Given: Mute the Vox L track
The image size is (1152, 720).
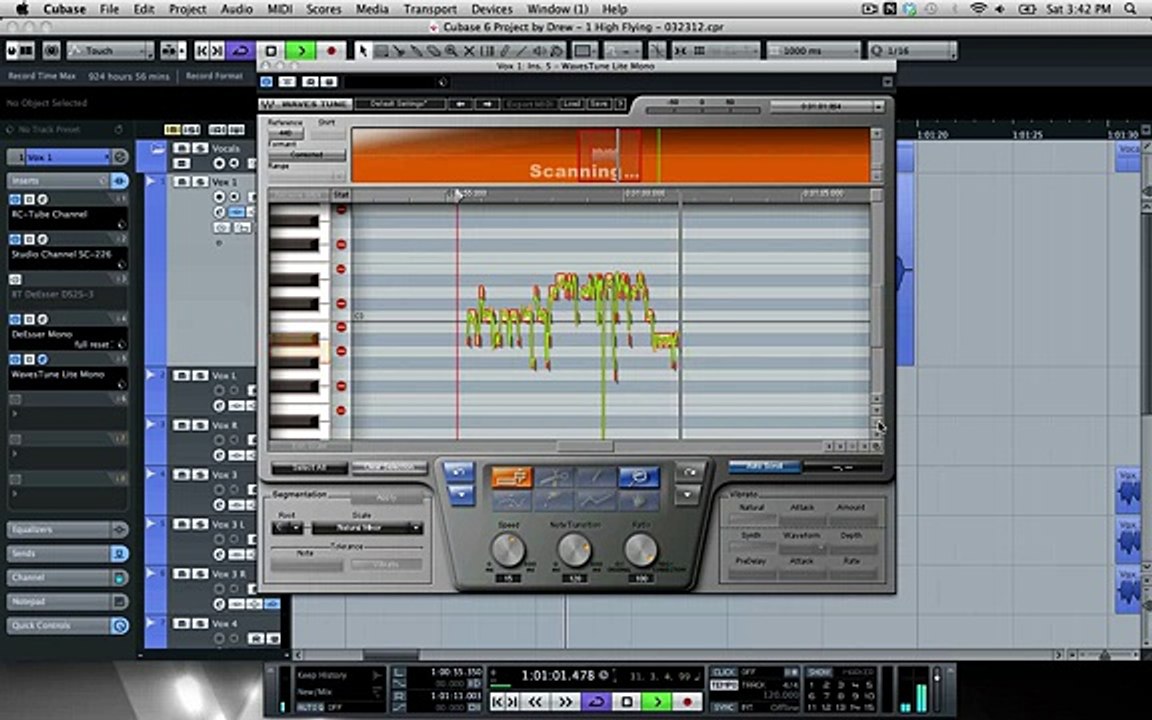Looking at the screenshot, I should pyautogui.click(x=181, y=375).
